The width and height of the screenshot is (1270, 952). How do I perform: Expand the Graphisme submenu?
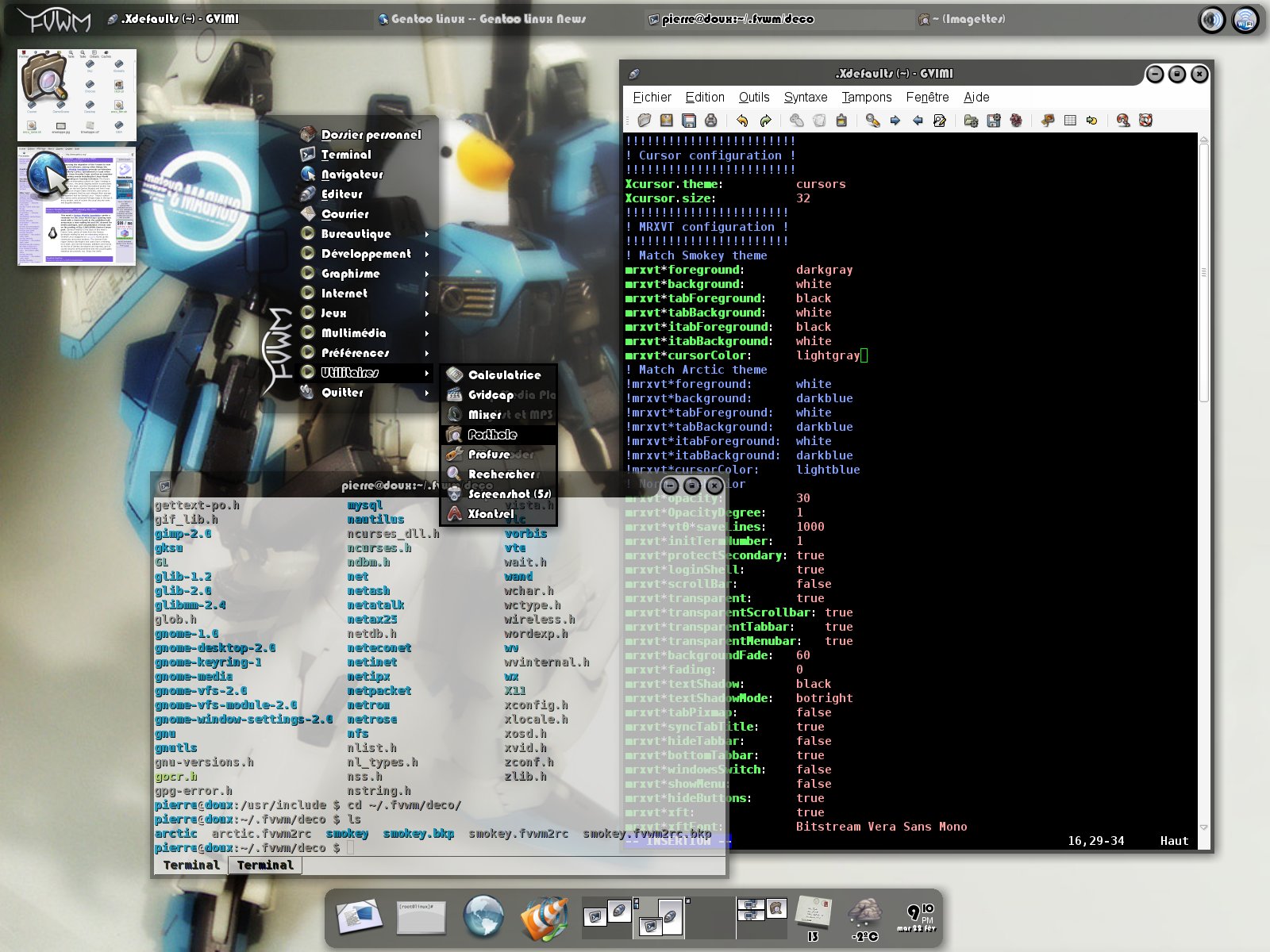click(x=366, y=274)
